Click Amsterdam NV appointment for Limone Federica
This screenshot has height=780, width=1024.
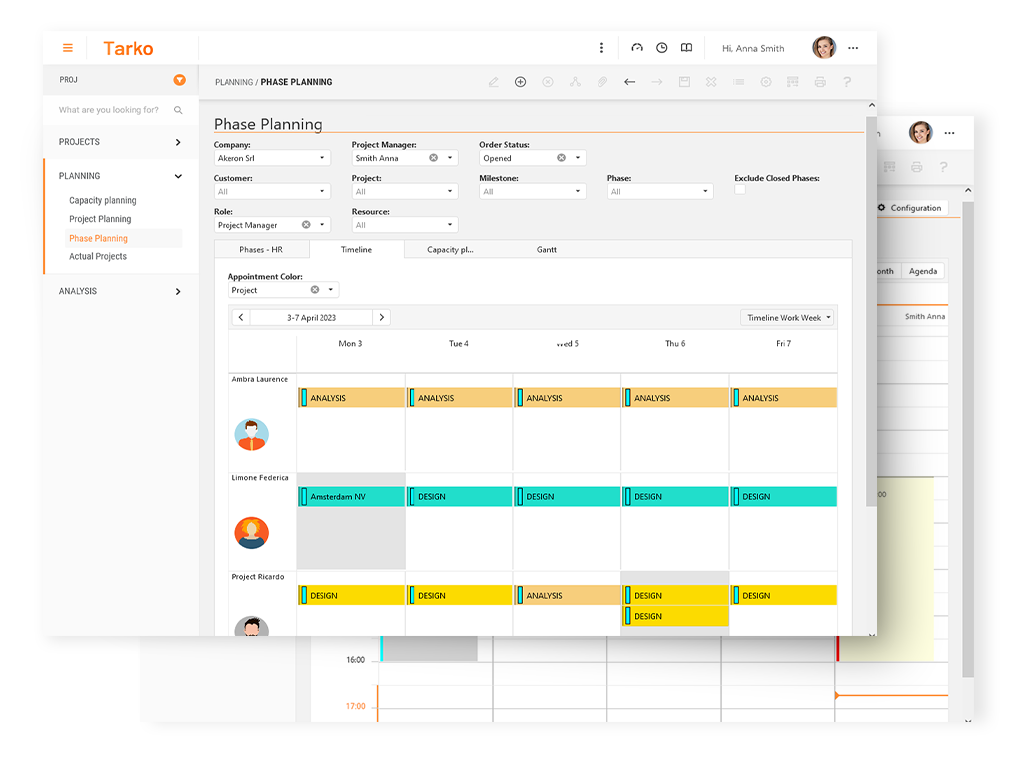351,496
